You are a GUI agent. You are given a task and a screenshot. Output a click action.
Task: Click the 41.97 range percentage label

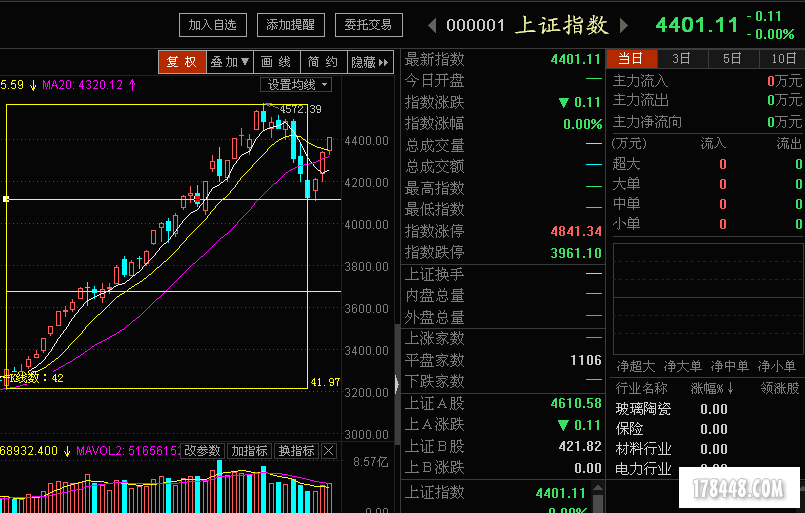point(325,382)
